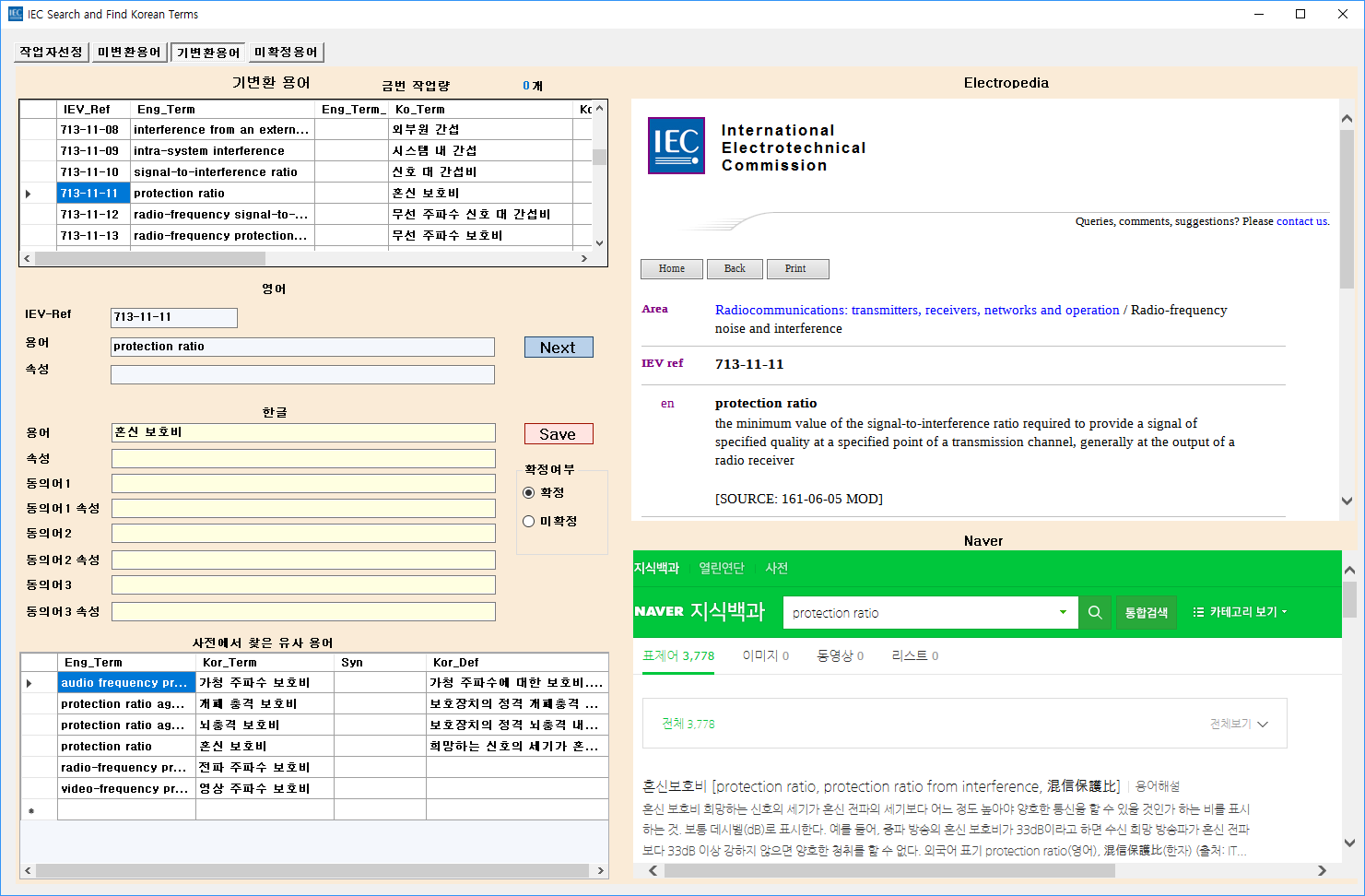This screenshot has height=896, width=1365.
Task: Click the Save button
Action: (559, 434)
